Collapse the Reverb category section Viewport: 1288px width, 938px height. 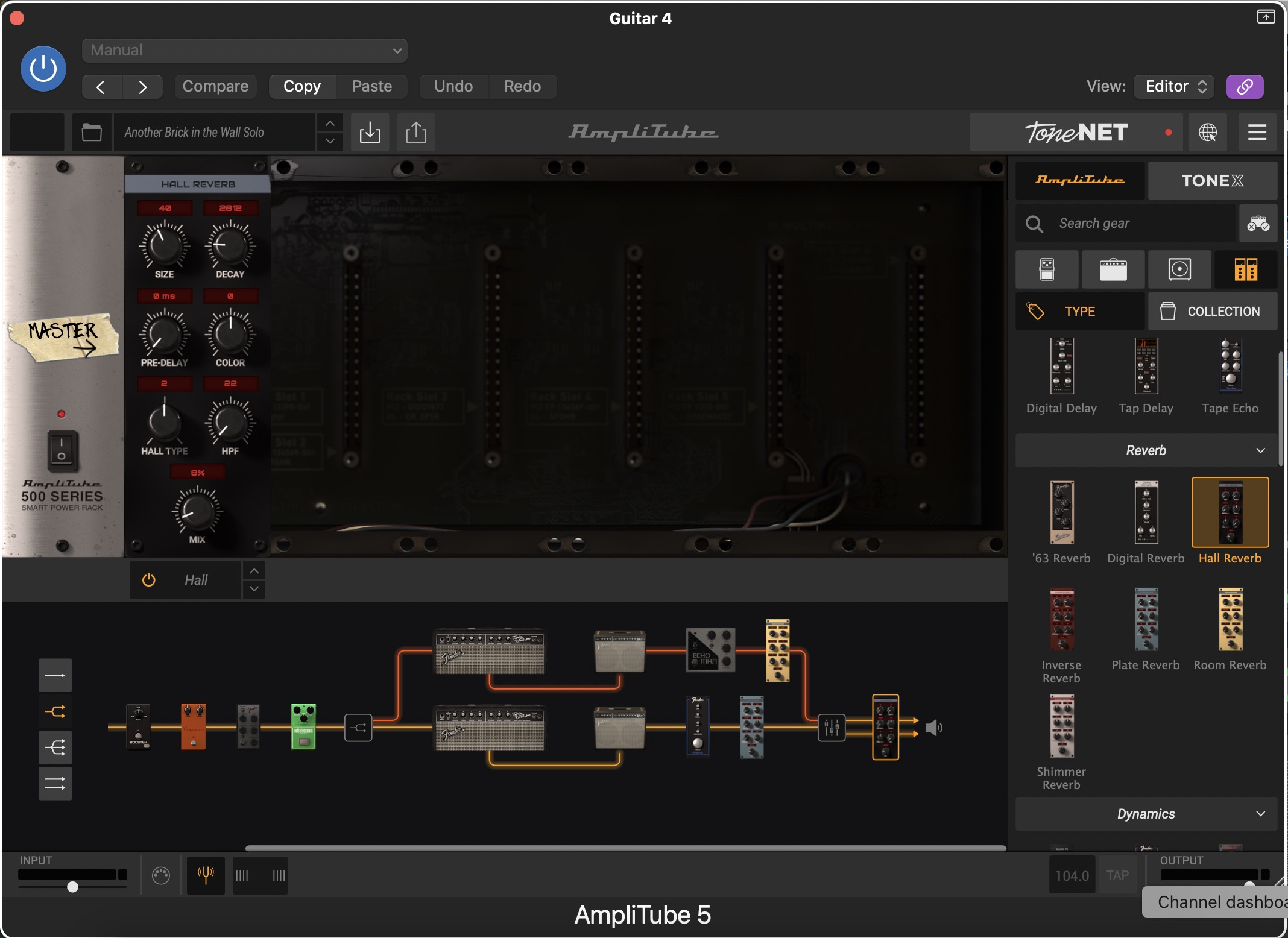(1146, 450)
